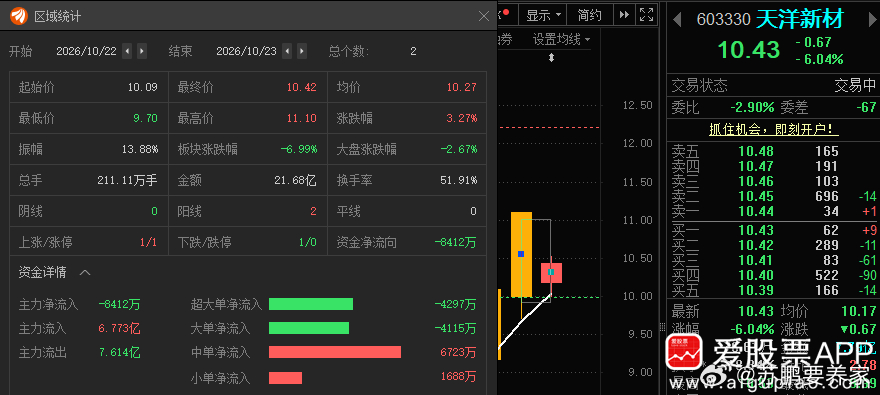Click 买四 price 10.40
880x395 pixels.
(756, 275)
